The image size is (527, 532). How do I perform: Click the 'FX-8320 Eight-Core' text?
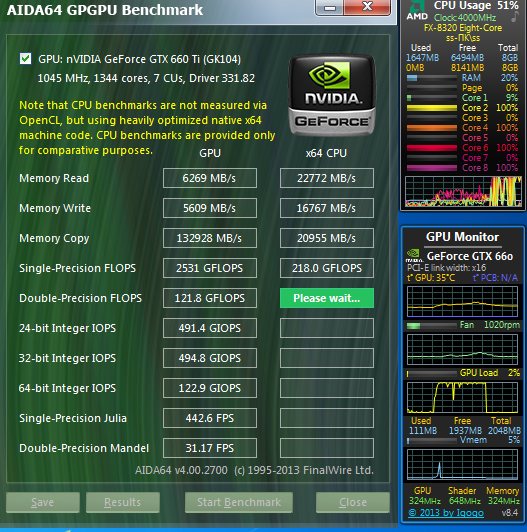[x=463, y=28]
